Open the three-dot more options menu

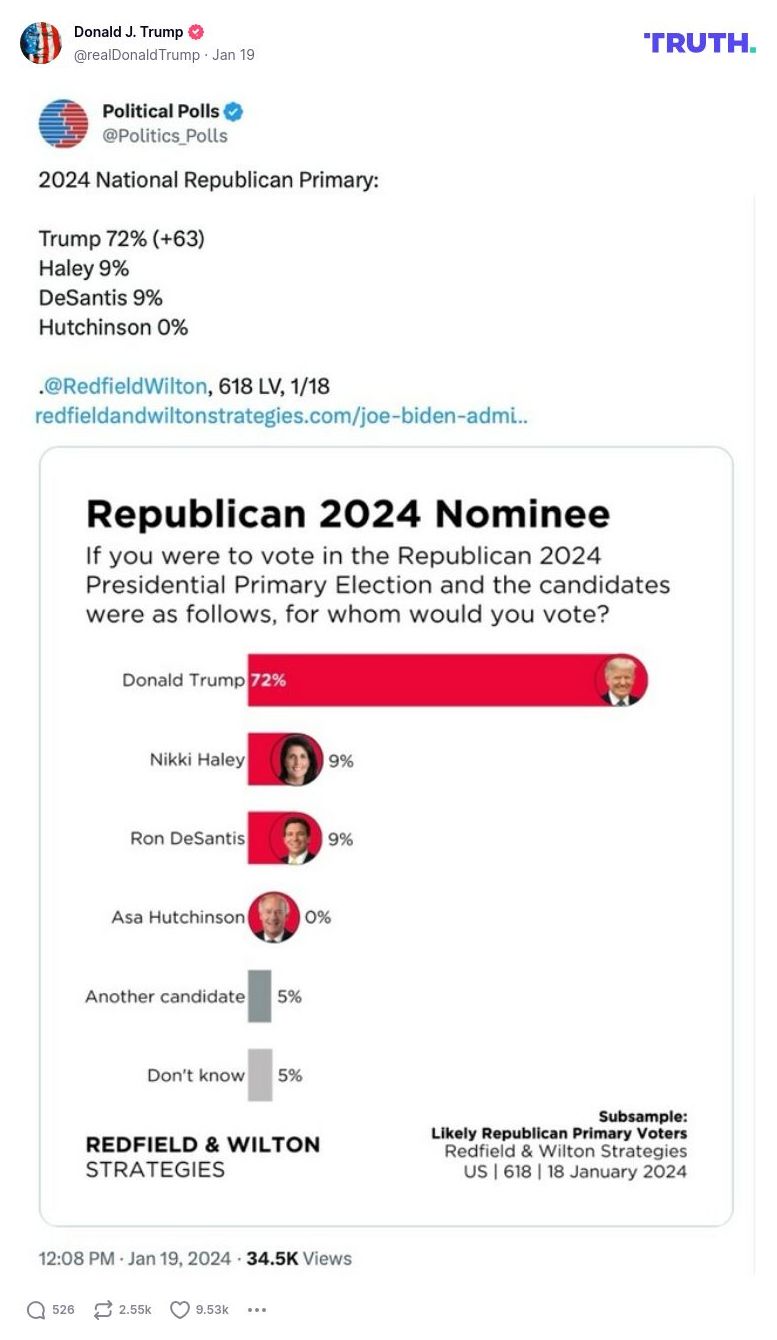pos(257,1310)
